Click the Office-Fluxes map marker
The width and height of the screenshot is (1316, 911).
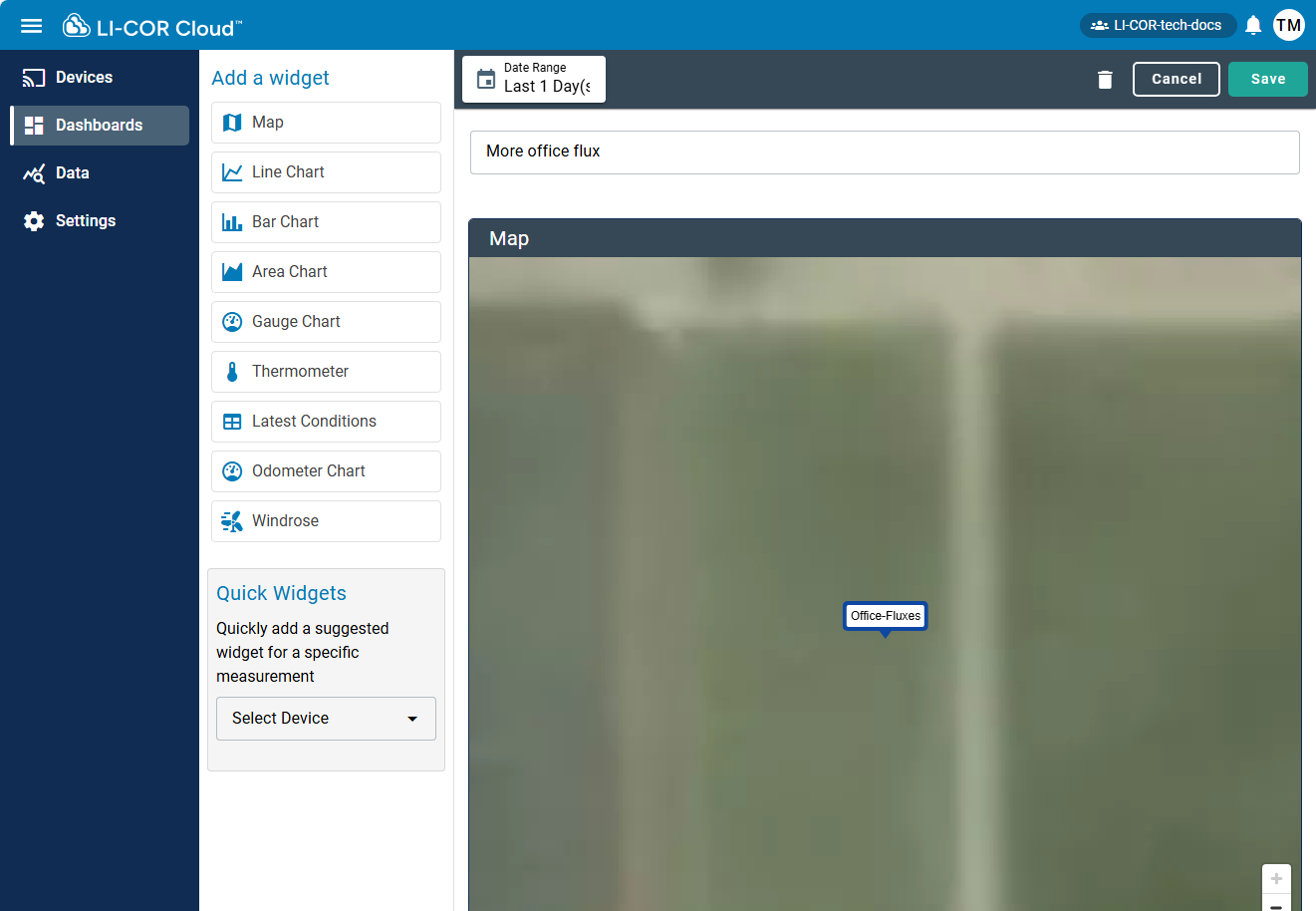coord(886,616)
